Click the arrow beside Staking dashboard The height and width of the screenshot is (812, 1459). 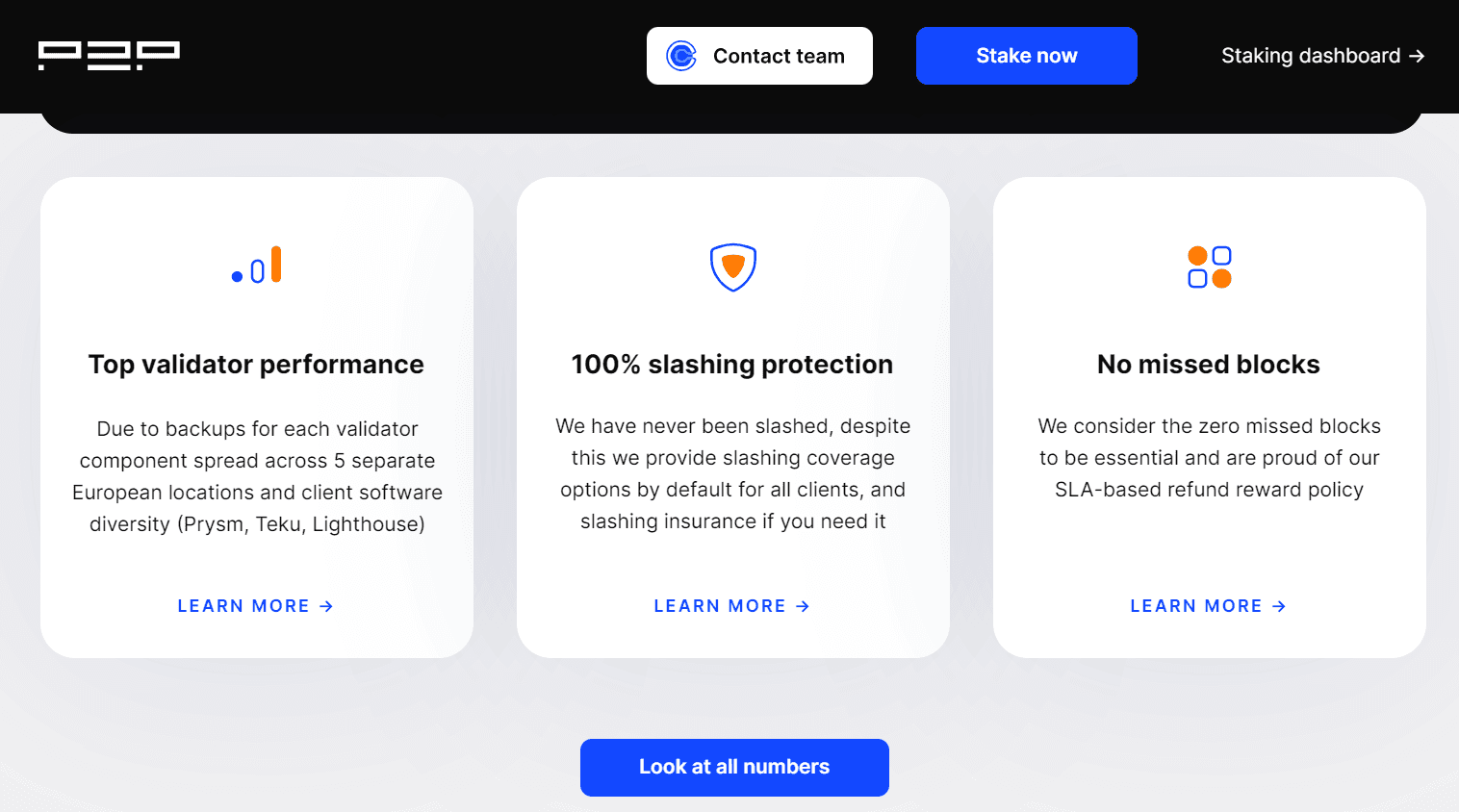click(1417, 56)
